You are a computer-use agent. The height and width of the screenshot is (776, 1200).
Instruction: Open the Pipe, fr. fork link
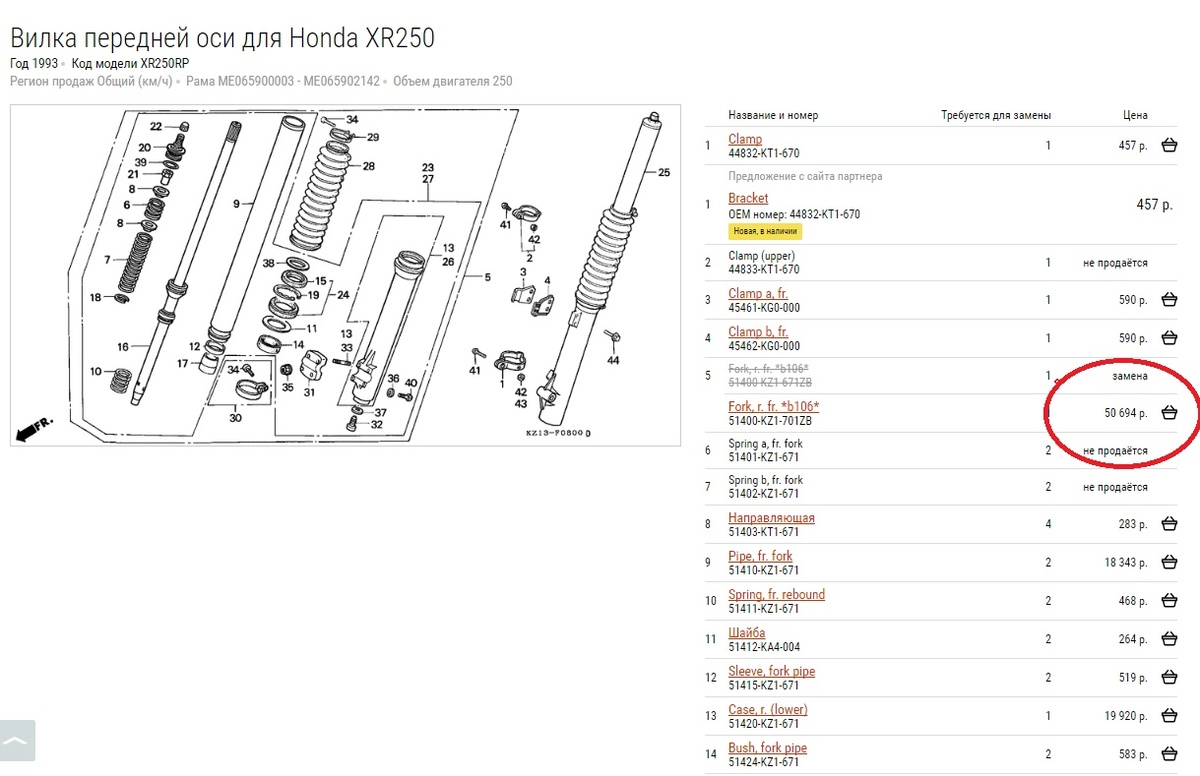click(x=760, y=556)
